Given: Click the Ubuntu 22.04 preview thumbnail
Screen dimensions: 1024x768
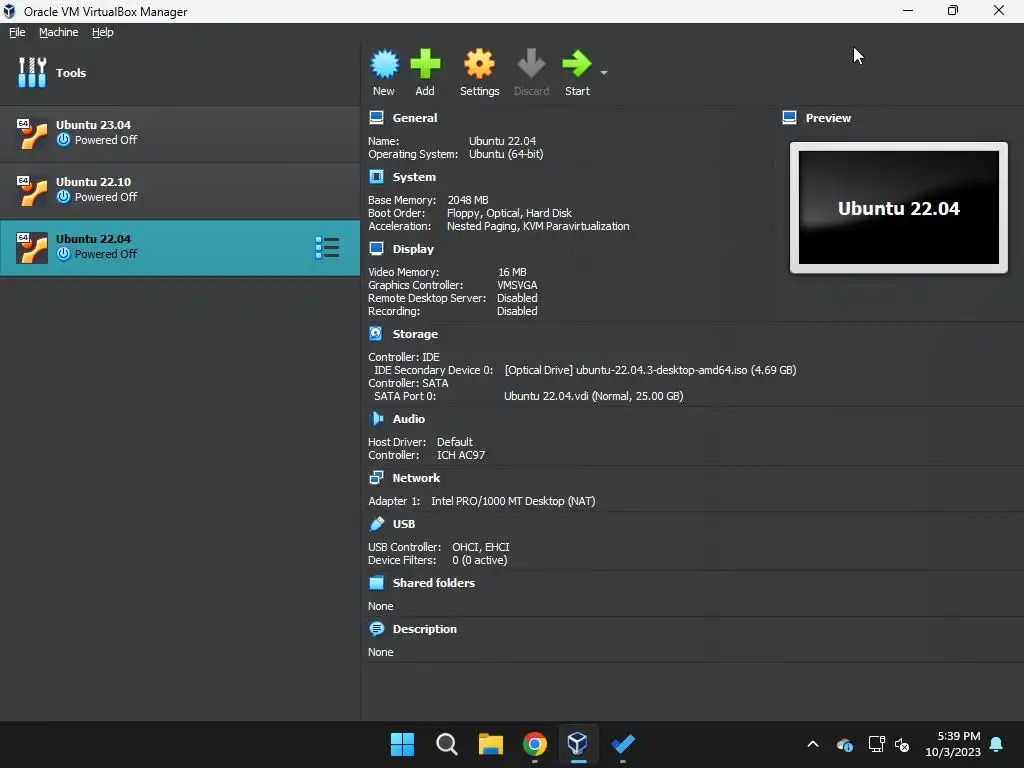Looking at the screenshot, I should [899, 208].
